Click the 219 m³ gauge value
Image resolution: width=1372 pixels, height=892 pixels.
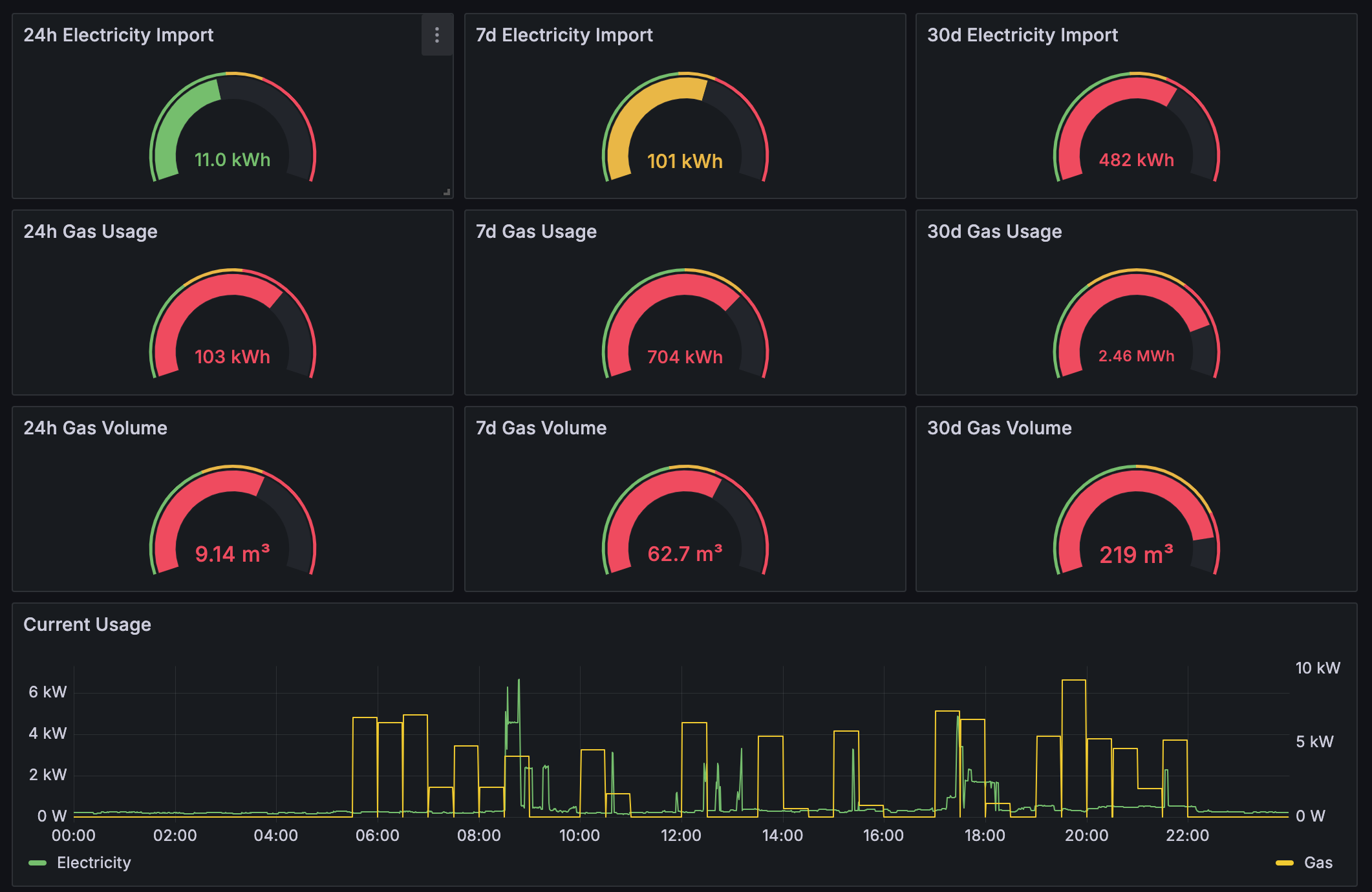click(x=1136, y=555)
